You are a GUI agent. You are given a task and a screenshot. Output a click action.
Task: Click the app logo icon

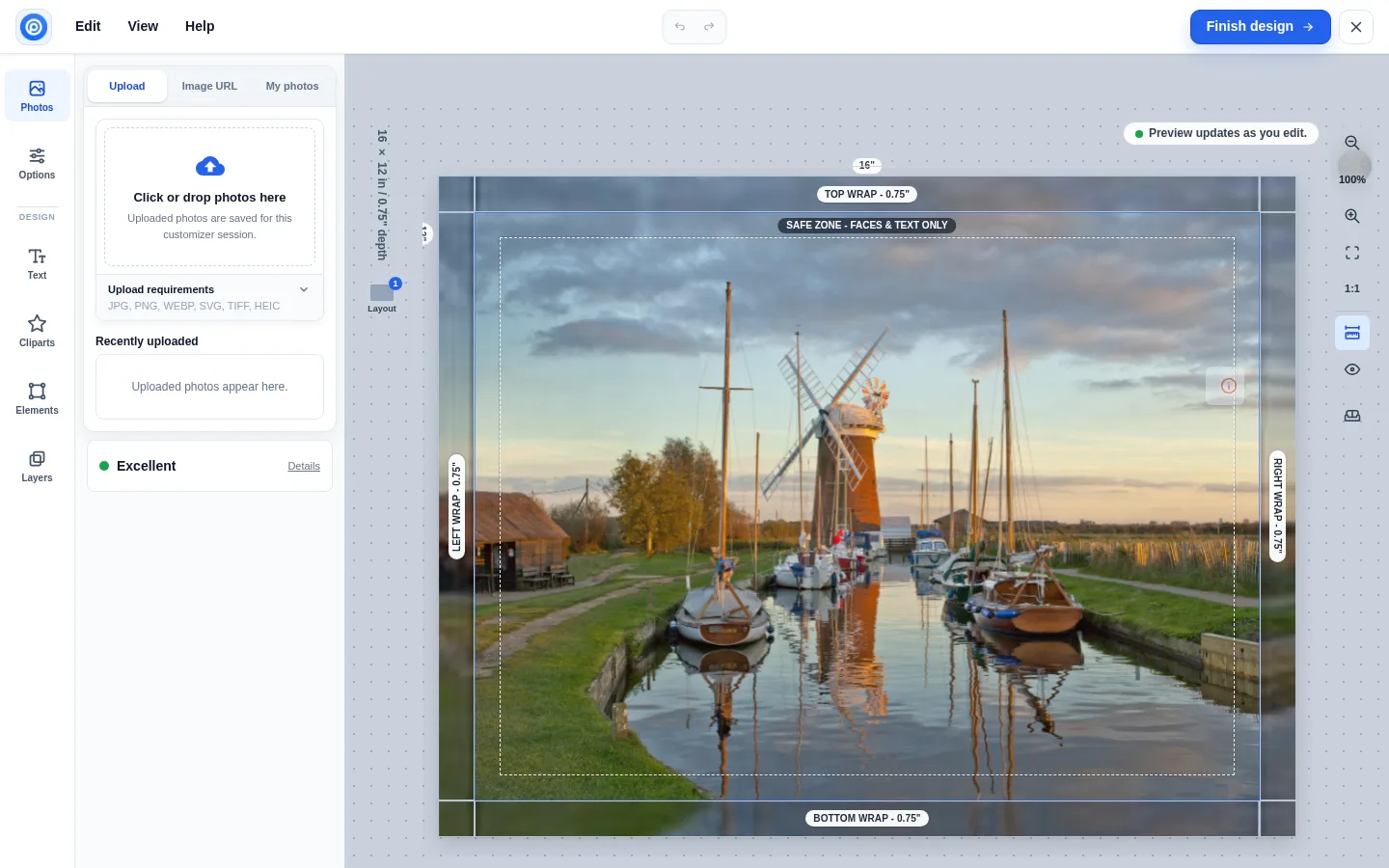click(34, 27)
